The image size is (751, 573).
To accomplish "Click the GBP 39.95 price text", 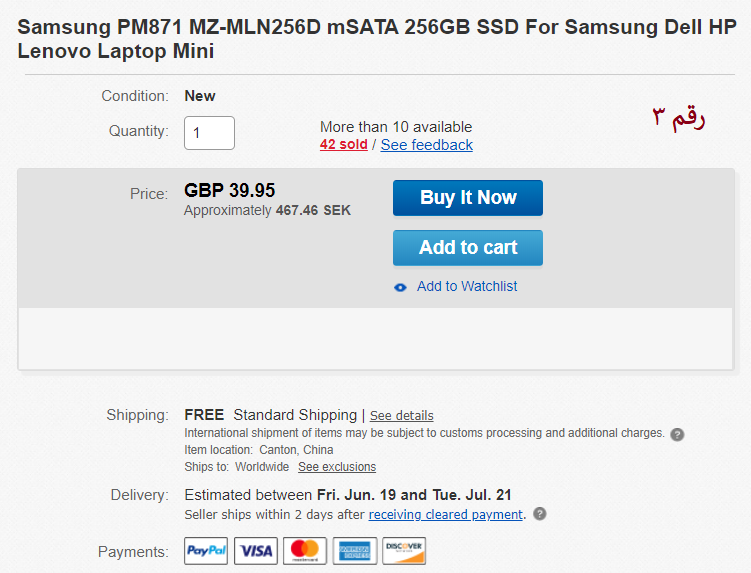I will click(230, 190).
